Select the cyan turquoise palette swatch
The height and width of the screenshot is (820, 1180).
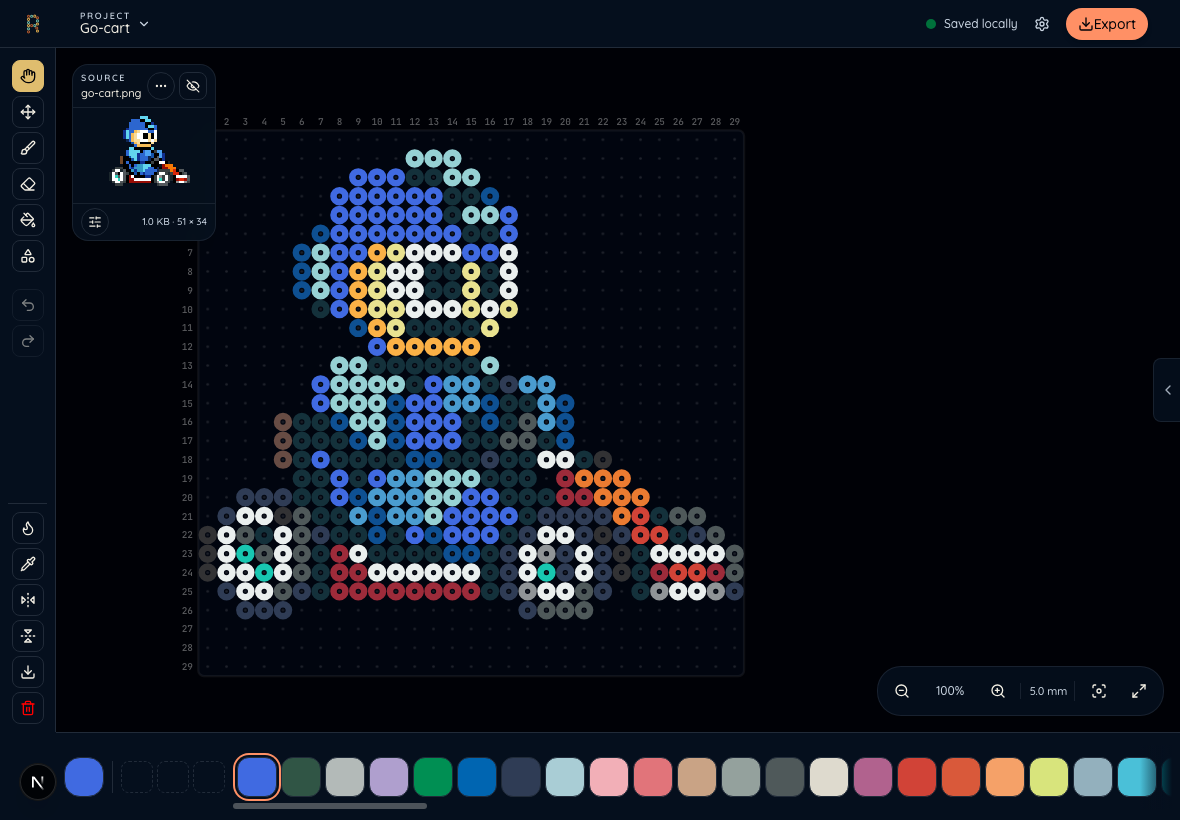coord(1137,777)
